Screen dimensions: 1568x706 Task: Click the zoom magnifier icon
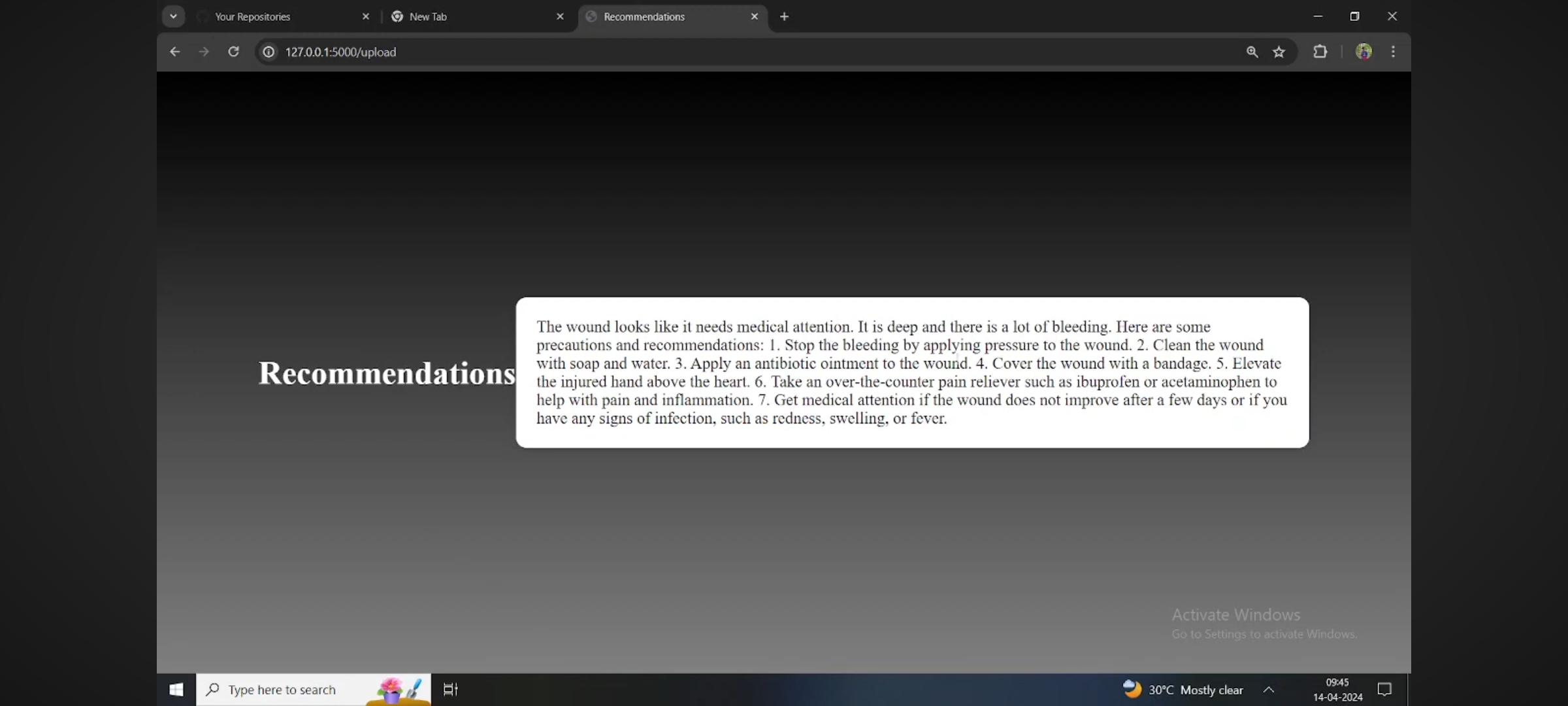coord(1252,52)
